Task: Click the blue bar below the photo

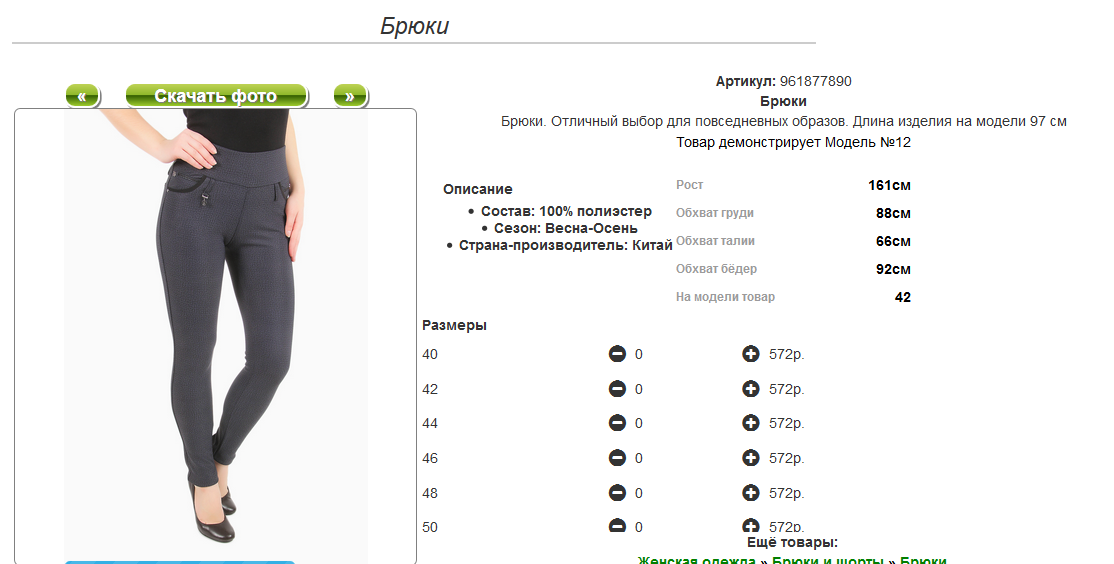Action: pos(180,562)
